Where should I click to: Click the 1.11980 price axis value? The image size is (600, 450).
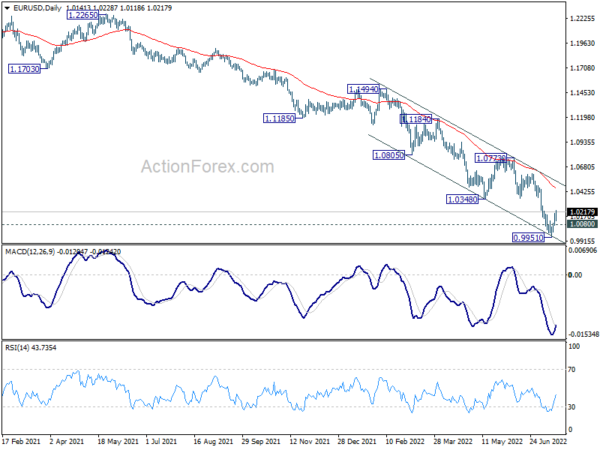(582, 117)
